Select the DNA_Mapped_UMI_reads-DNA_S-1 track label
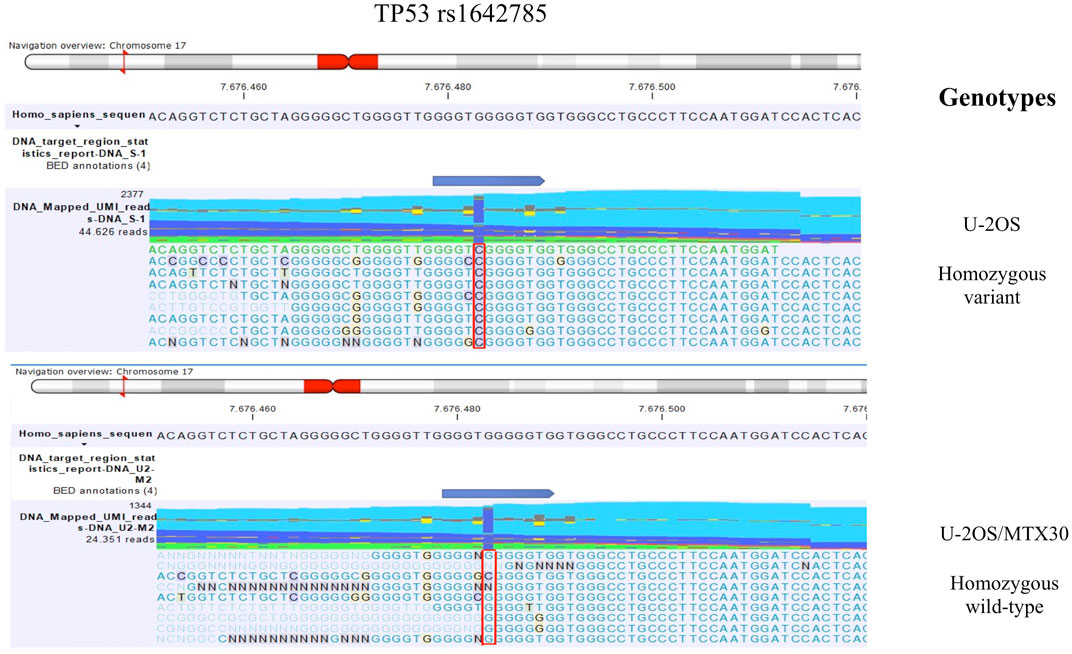The image size is (1072, 654). [x=80, y=213]
